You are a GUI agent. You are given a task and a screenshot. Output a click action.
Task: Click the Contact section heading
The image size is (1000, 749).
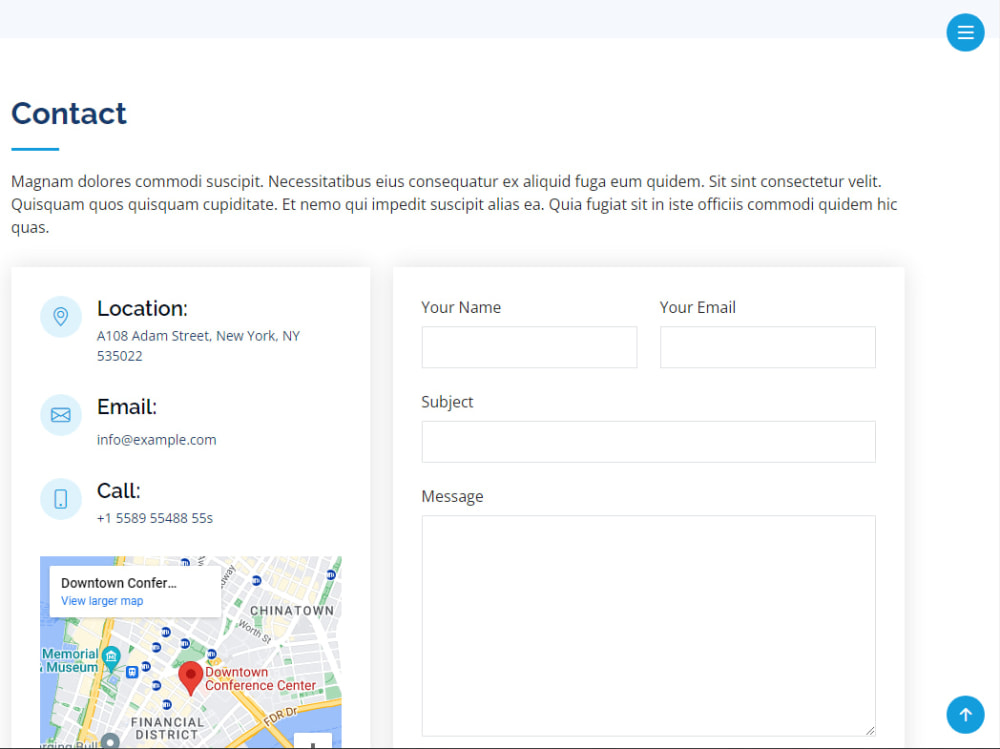(69, 114)
